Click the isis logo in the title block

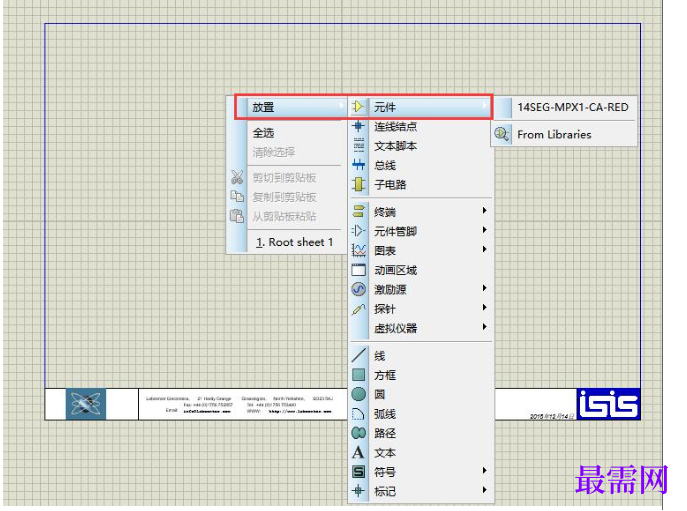[608, 404]
